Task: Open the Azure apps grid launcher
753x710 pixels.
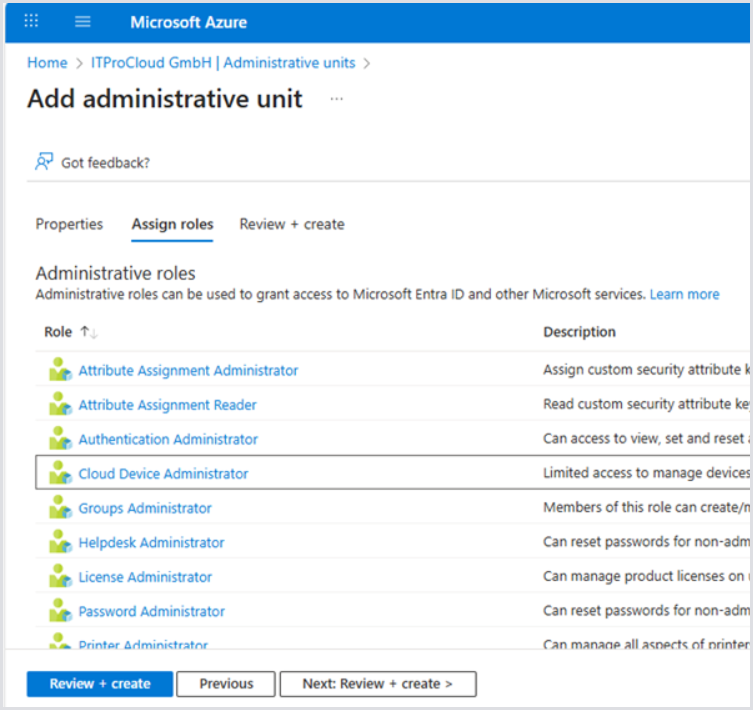Action: (x=31, y=22)
